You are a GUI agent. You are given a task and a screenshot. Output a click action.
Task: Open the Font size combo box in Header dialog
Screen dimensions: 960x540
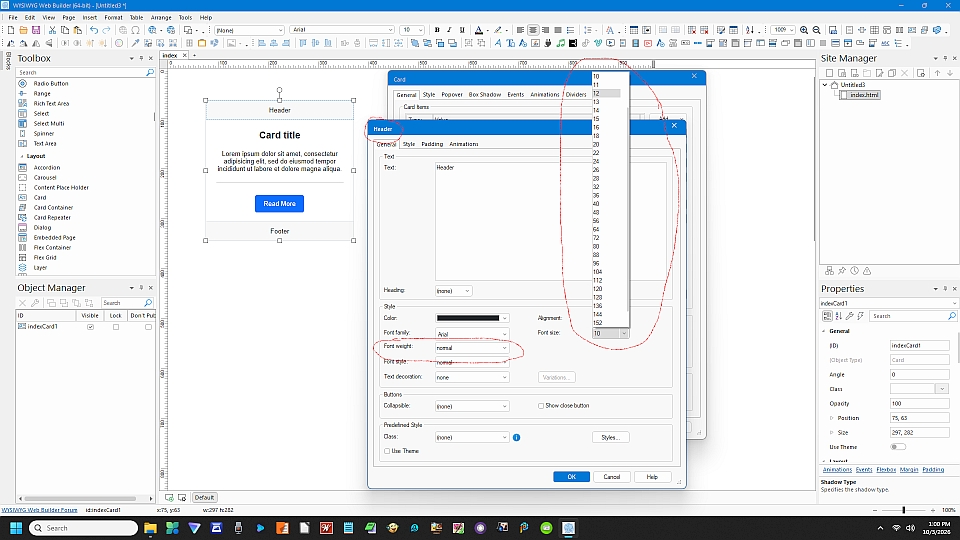[610, 334]
